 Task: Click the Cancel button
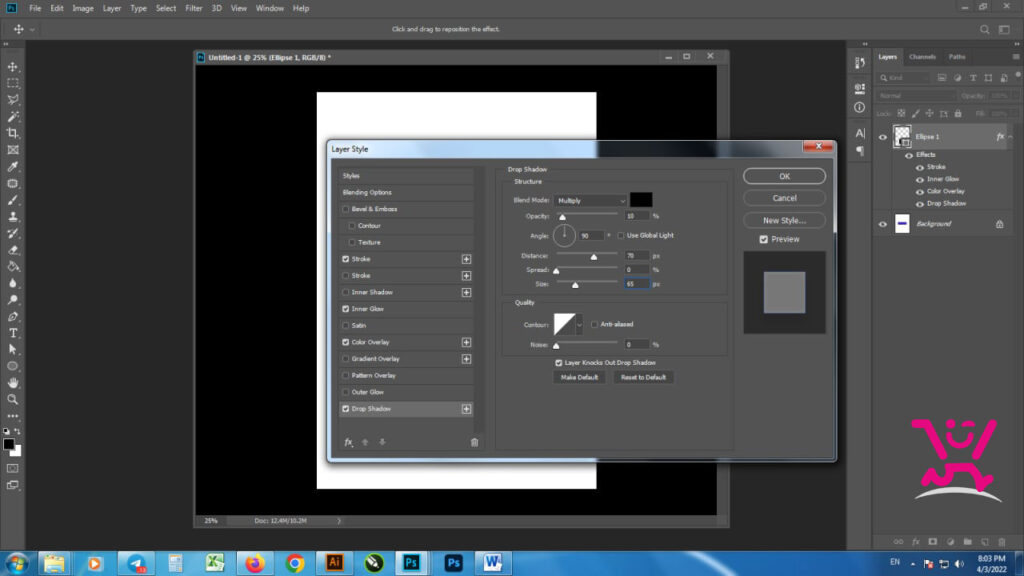pyautogui.click(x=784, y=198)
